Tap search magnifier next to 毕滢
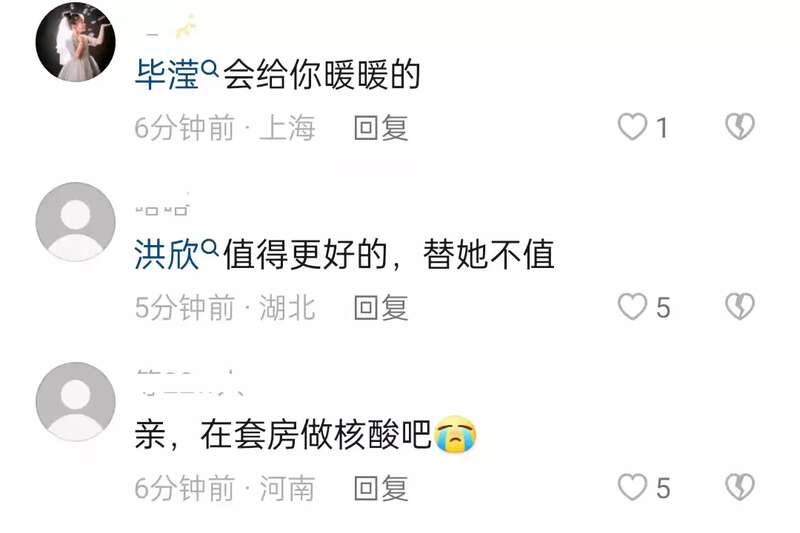Image resolution: width=800 pixels, height=533 pixels. coord(210,68)
